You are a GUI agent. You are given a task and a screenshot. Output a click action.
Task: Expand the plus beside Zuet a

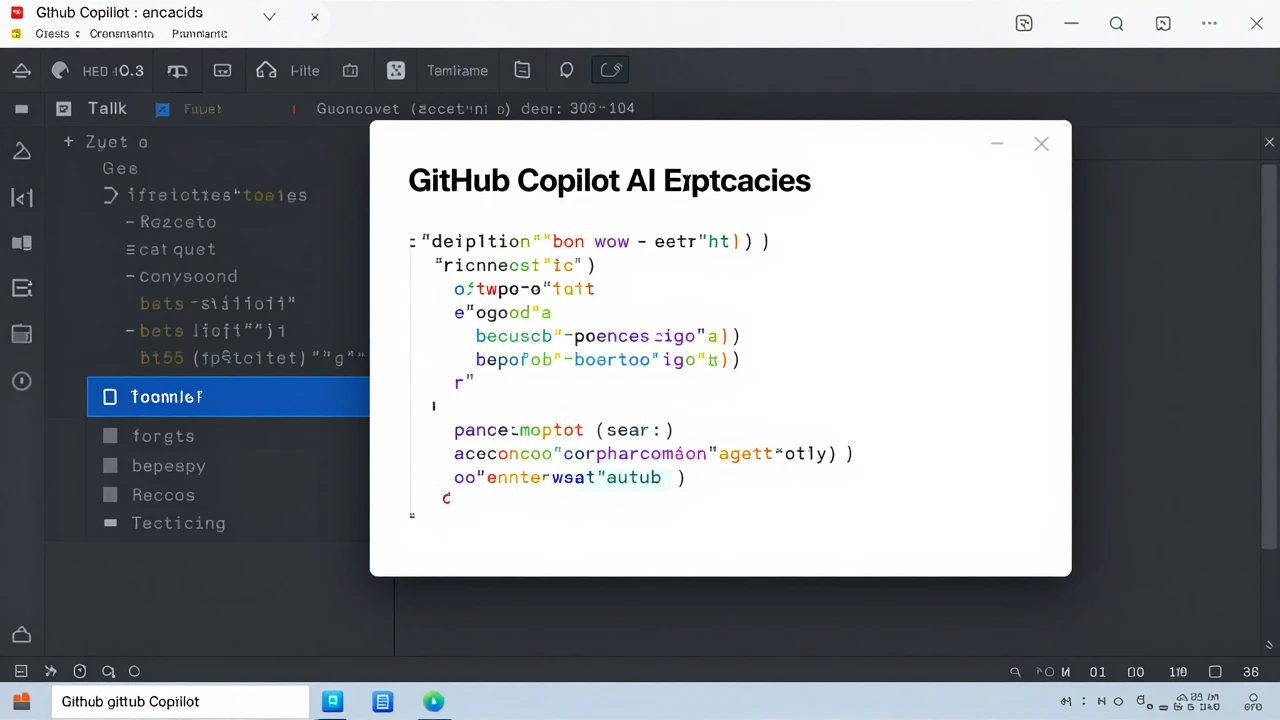click(x=69, y=142)
